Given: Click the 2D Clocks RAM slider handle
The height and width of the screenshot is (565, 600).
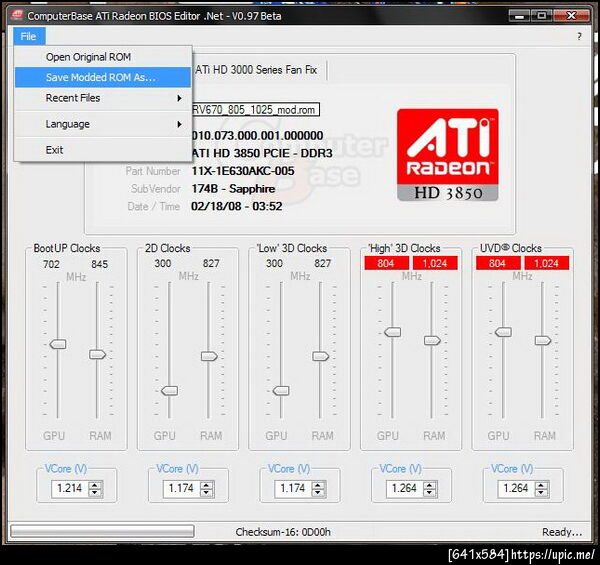Looking at the screenshot, I should (x=209, y=357).
